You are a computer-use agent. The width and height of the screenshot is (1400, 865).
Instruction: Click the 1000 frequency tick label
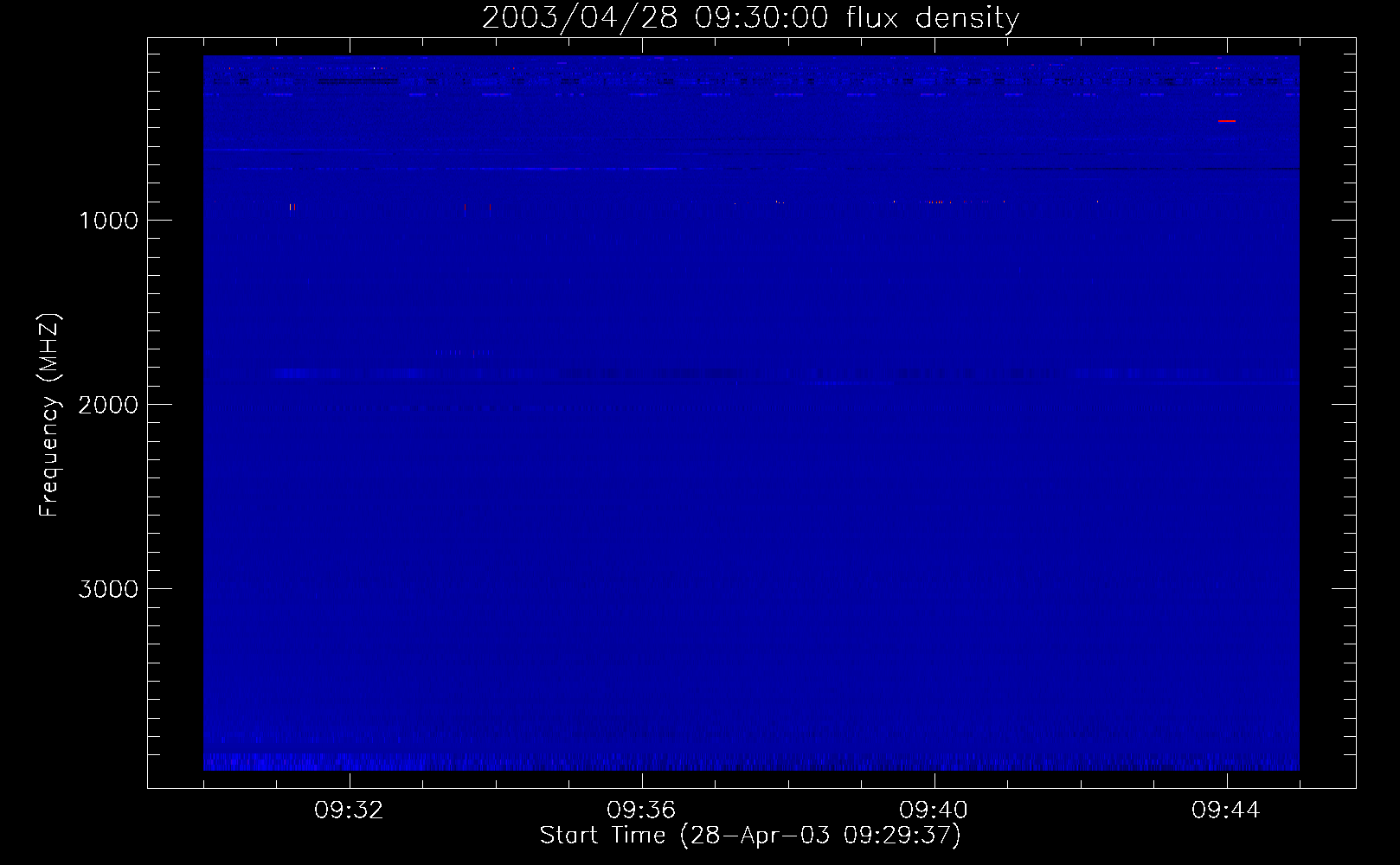coord(108,221)
